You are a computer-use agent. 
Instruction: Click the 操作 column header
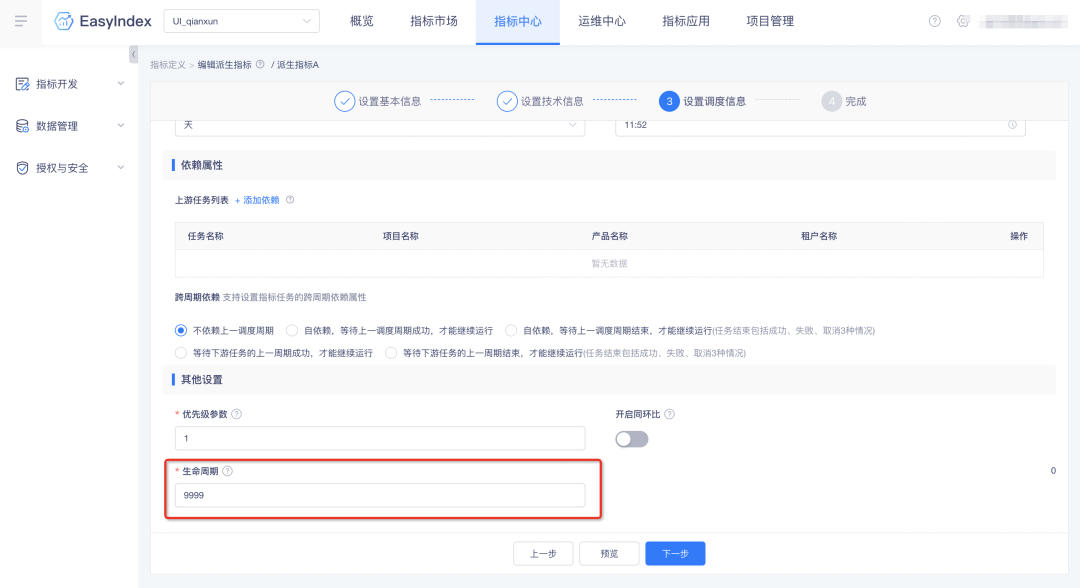click(x=1019, y=236)
